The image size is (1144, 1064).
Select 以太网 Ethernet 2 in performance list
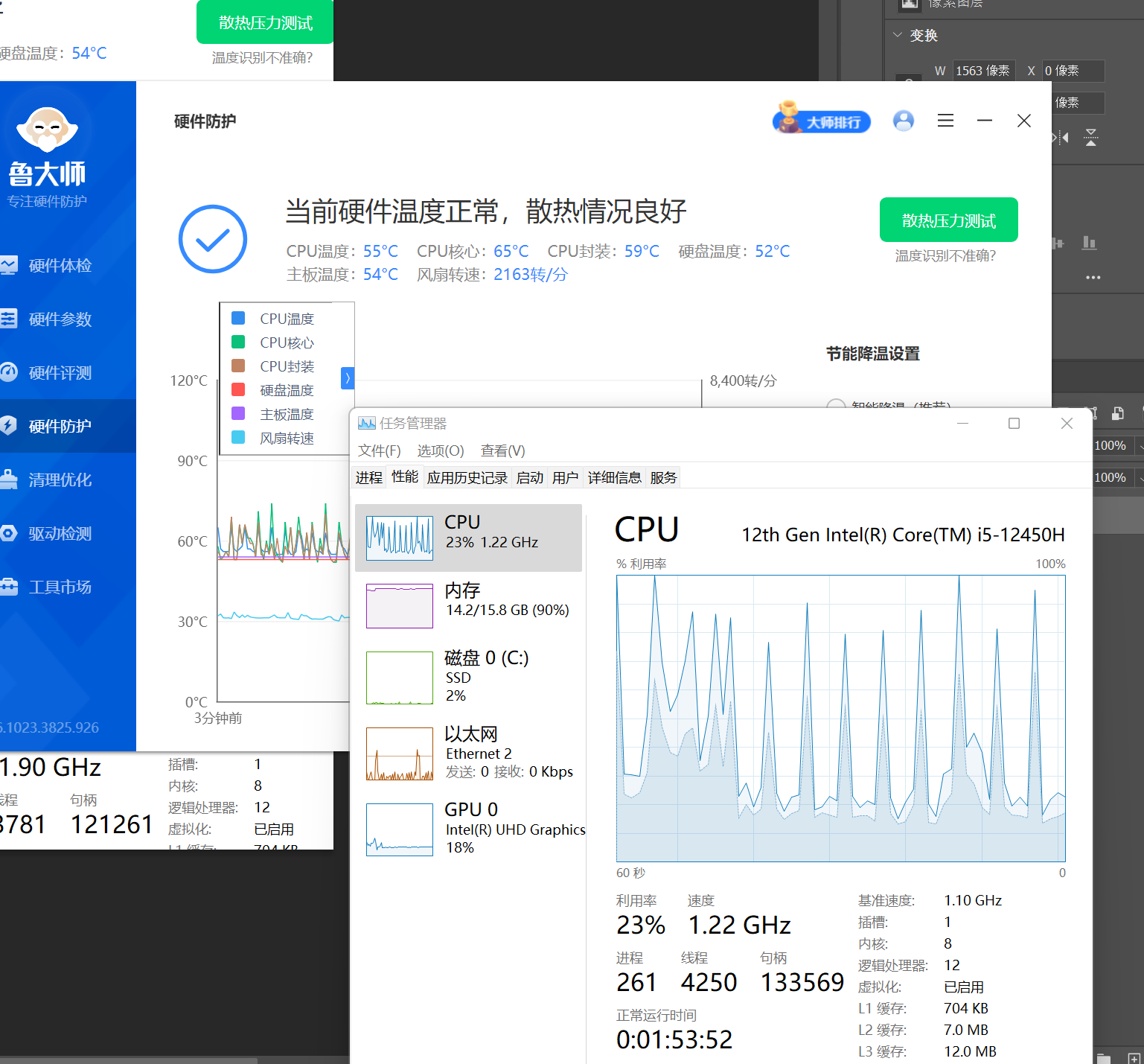coord(468,753)
